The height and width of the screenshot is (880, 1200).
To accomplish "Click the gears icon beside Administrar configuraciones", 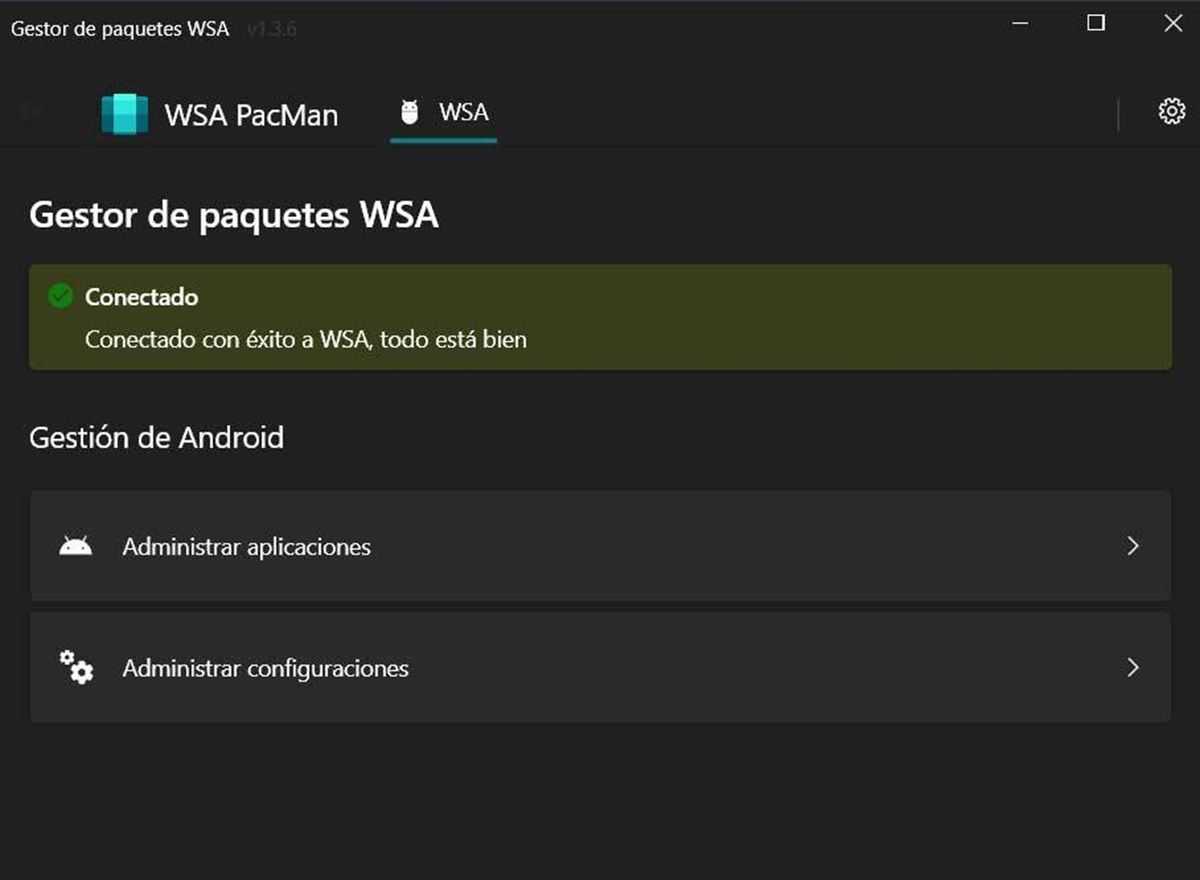I will (x=76, y=667).
